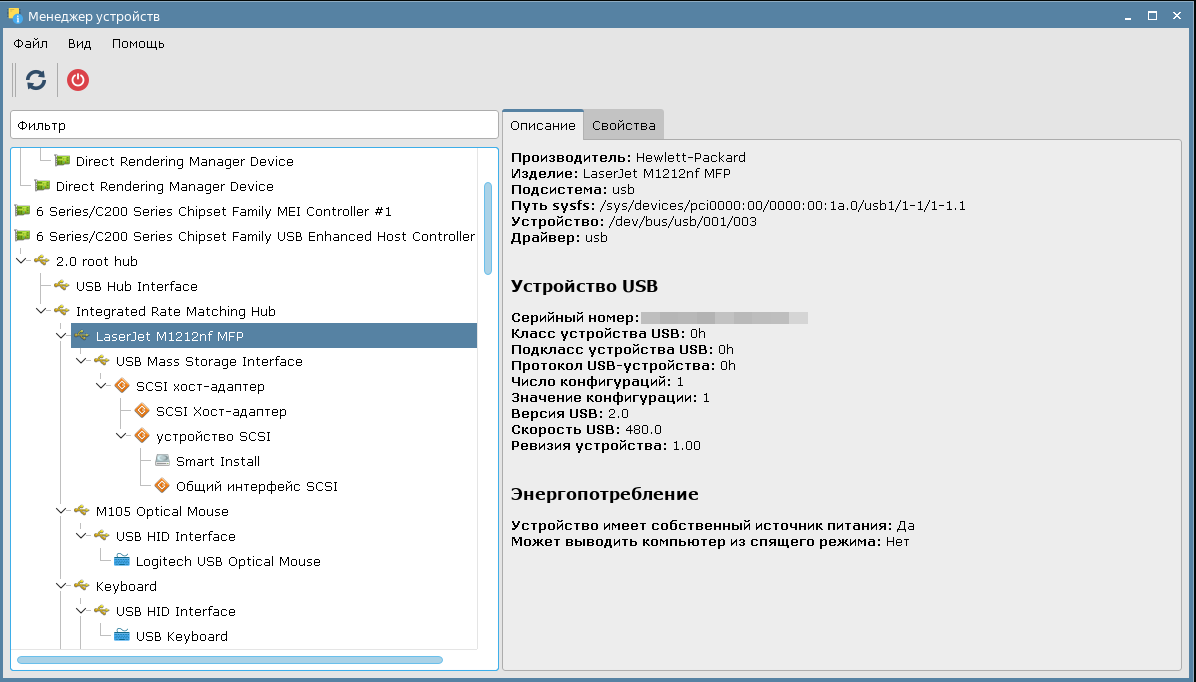
Task: Collapse the 2.0 root hub node
Action: click(x=22, y=261)
